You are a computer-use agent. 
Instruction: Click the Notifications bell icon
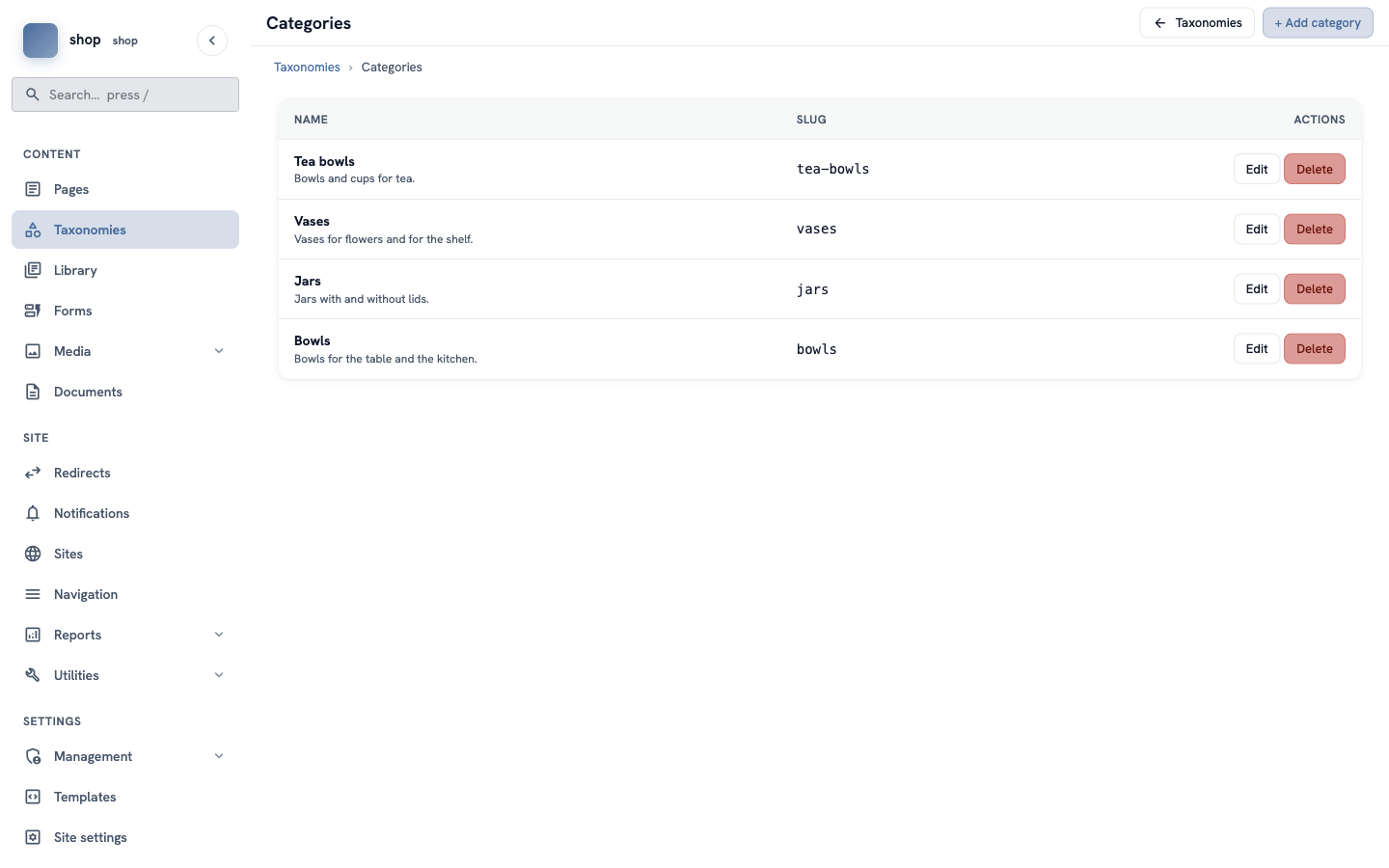[33, 513]
